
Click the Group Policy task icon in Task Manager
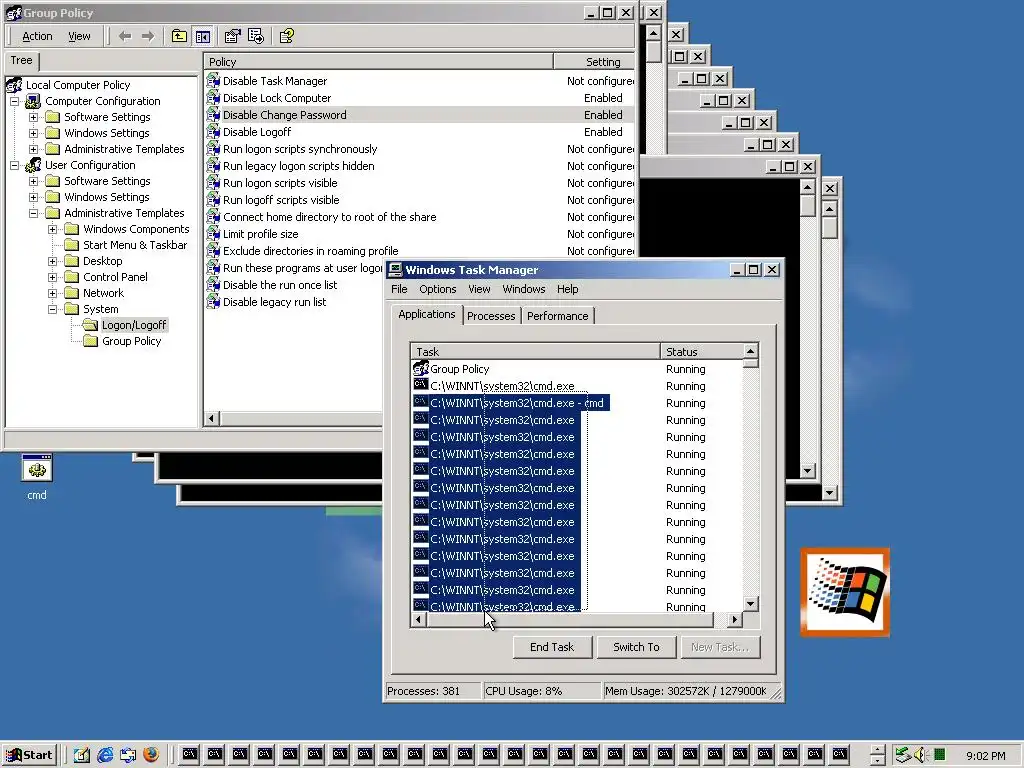[421, 368]
